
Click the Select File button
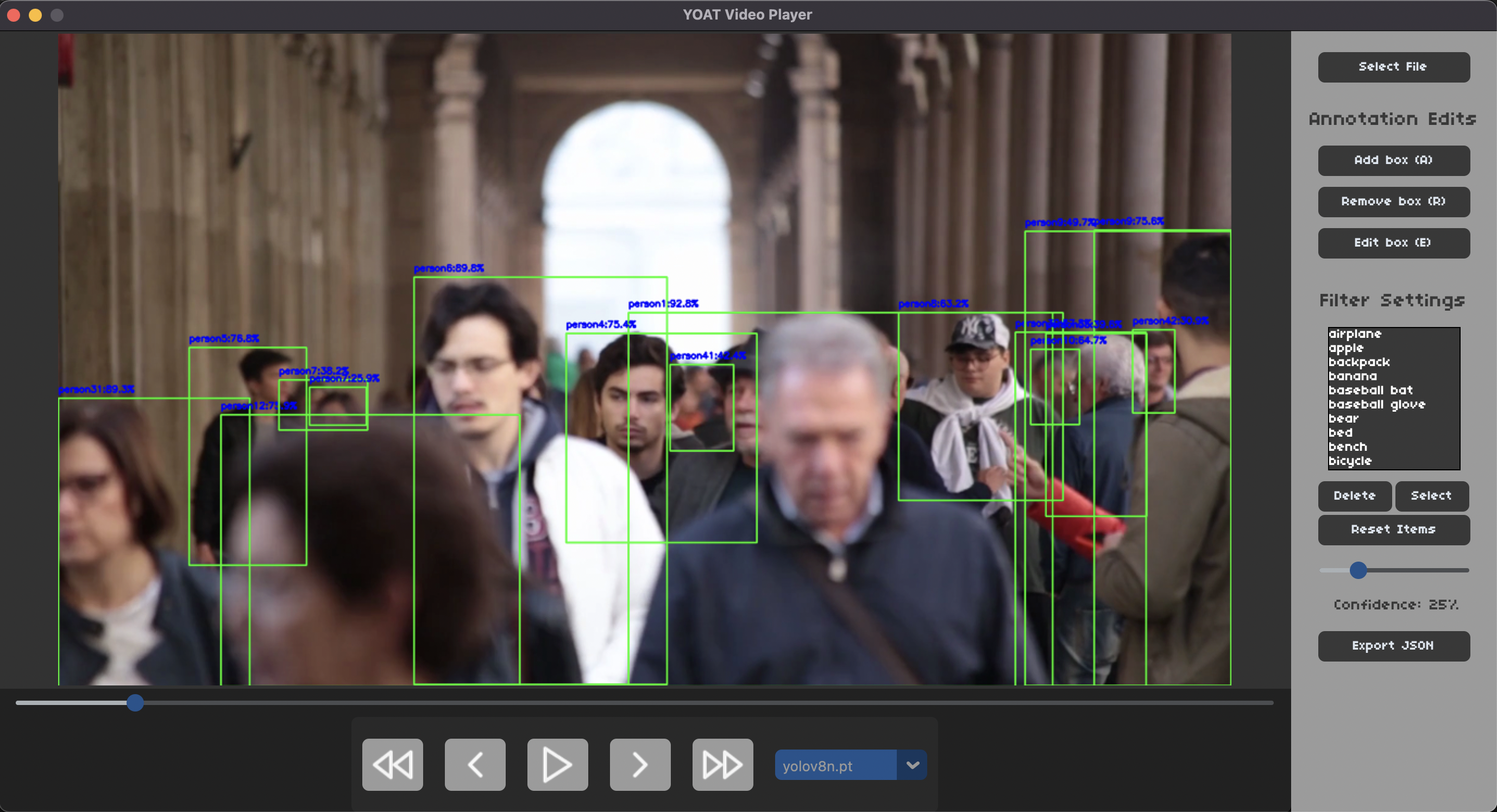coord(1393,67)
